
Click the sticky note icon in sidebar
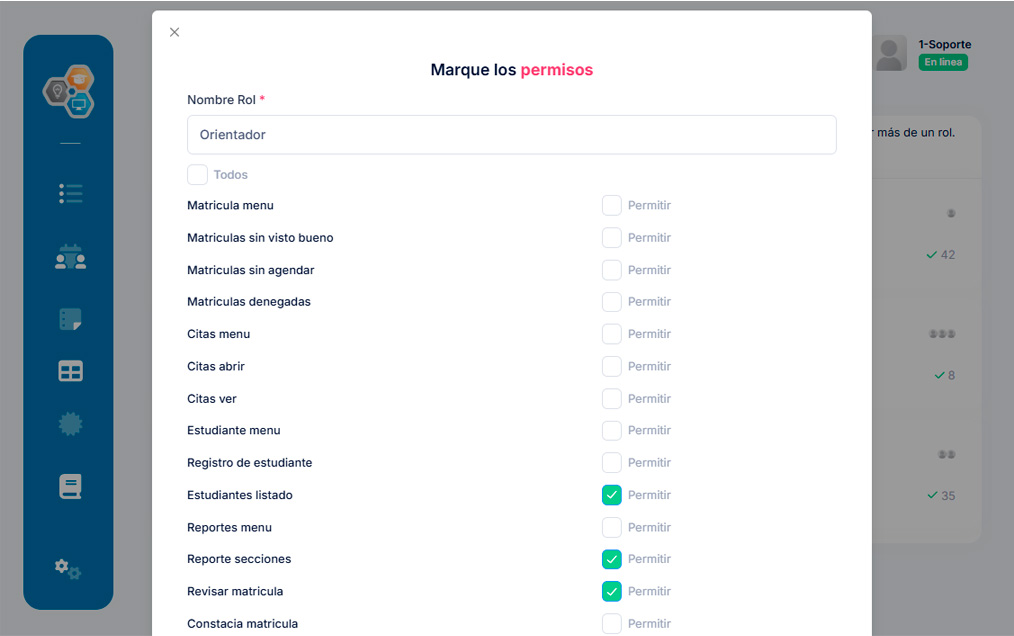click(70, 320)
